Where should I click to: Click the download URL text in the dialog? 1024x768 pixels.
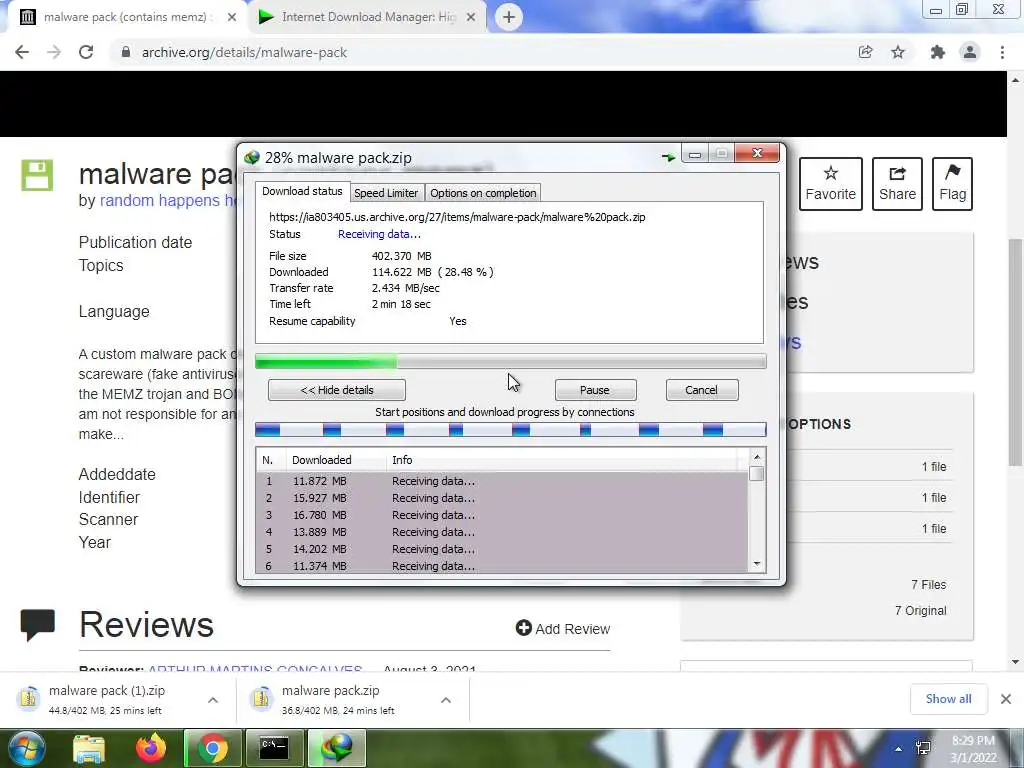457,217
